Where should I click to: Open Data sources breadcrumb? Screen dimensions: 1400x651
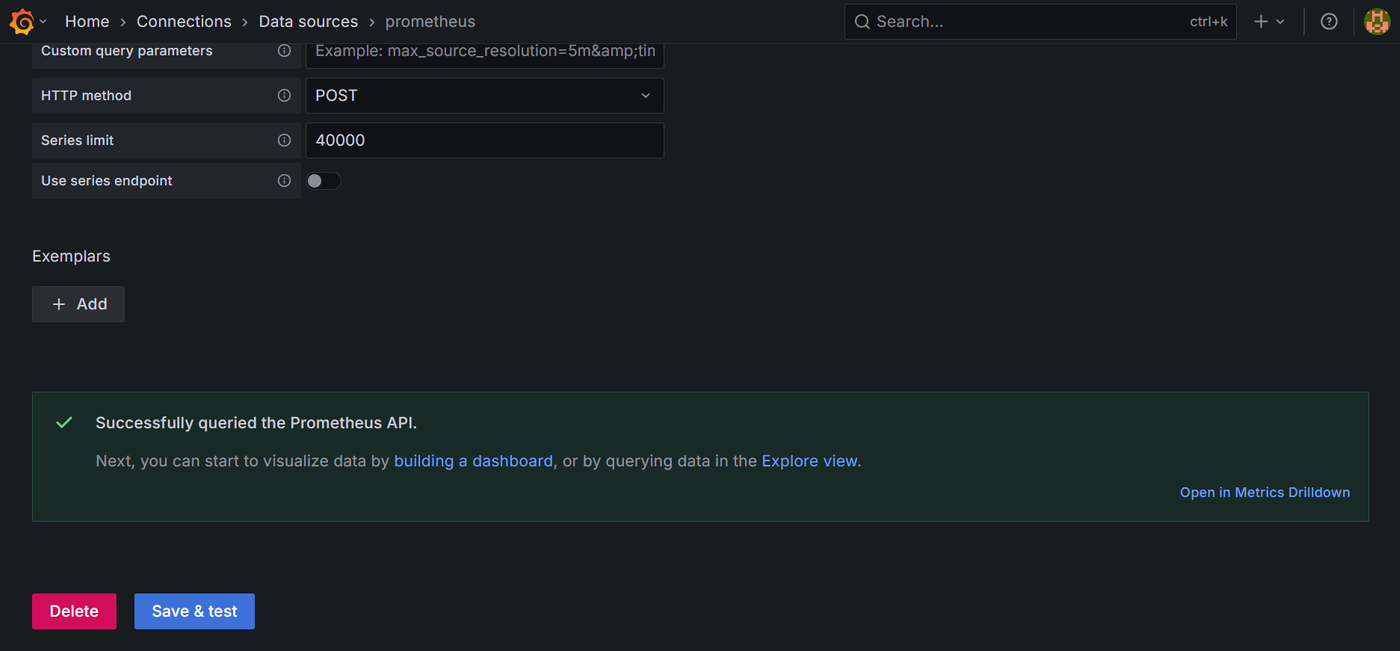pos(308,21)
